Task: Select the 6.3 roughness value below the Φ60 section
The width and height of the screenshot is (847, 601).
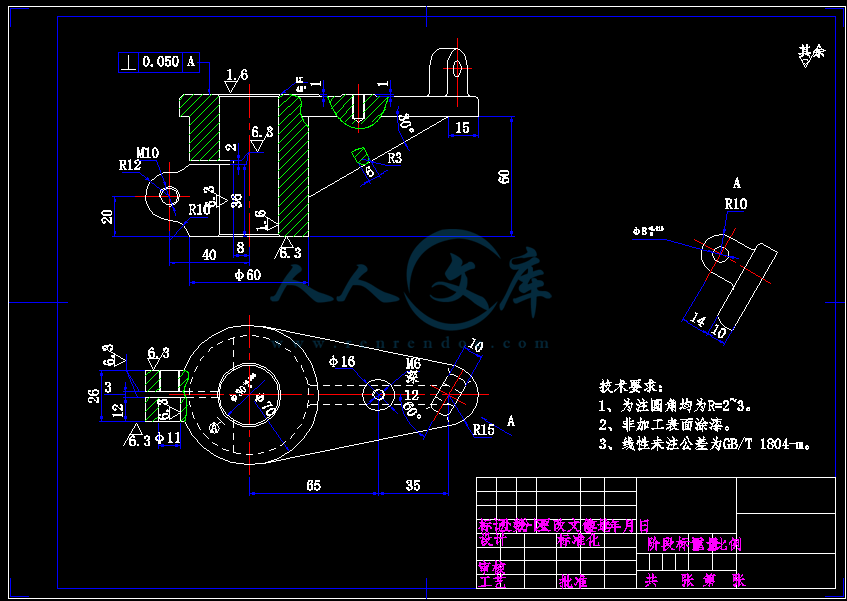Action: [291, 253]
